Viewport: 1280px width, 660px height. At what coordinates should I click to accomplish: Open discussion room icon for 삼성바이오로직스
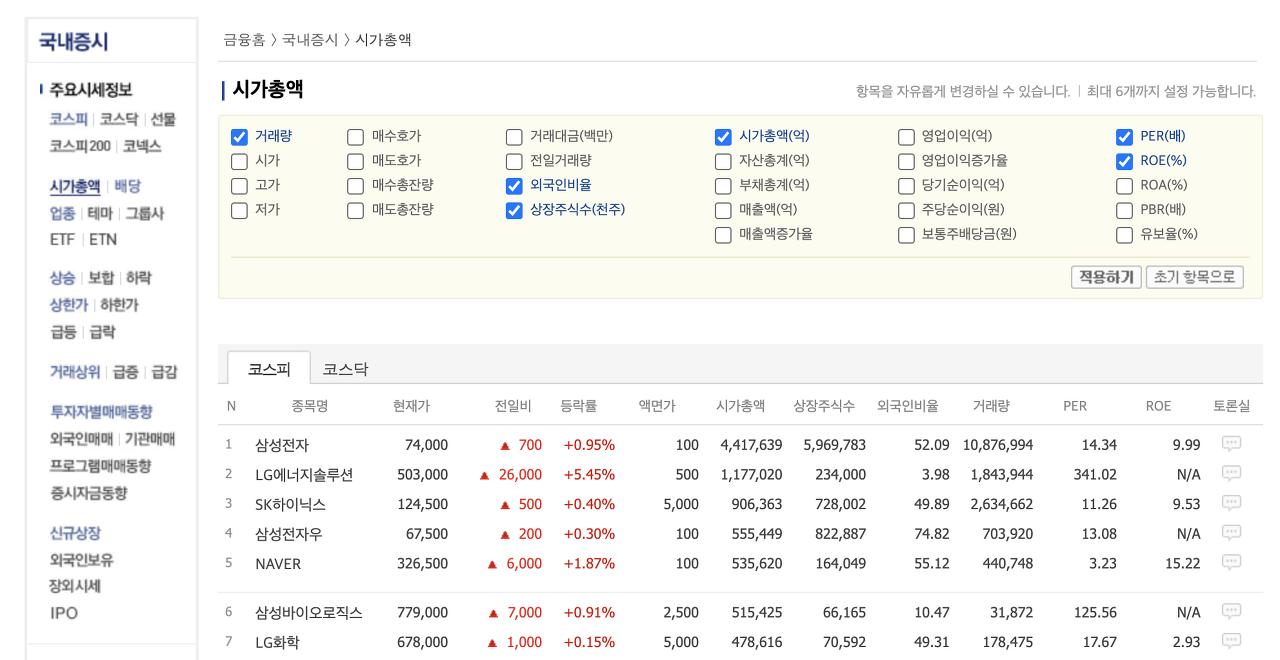(x=1231, y=611)
